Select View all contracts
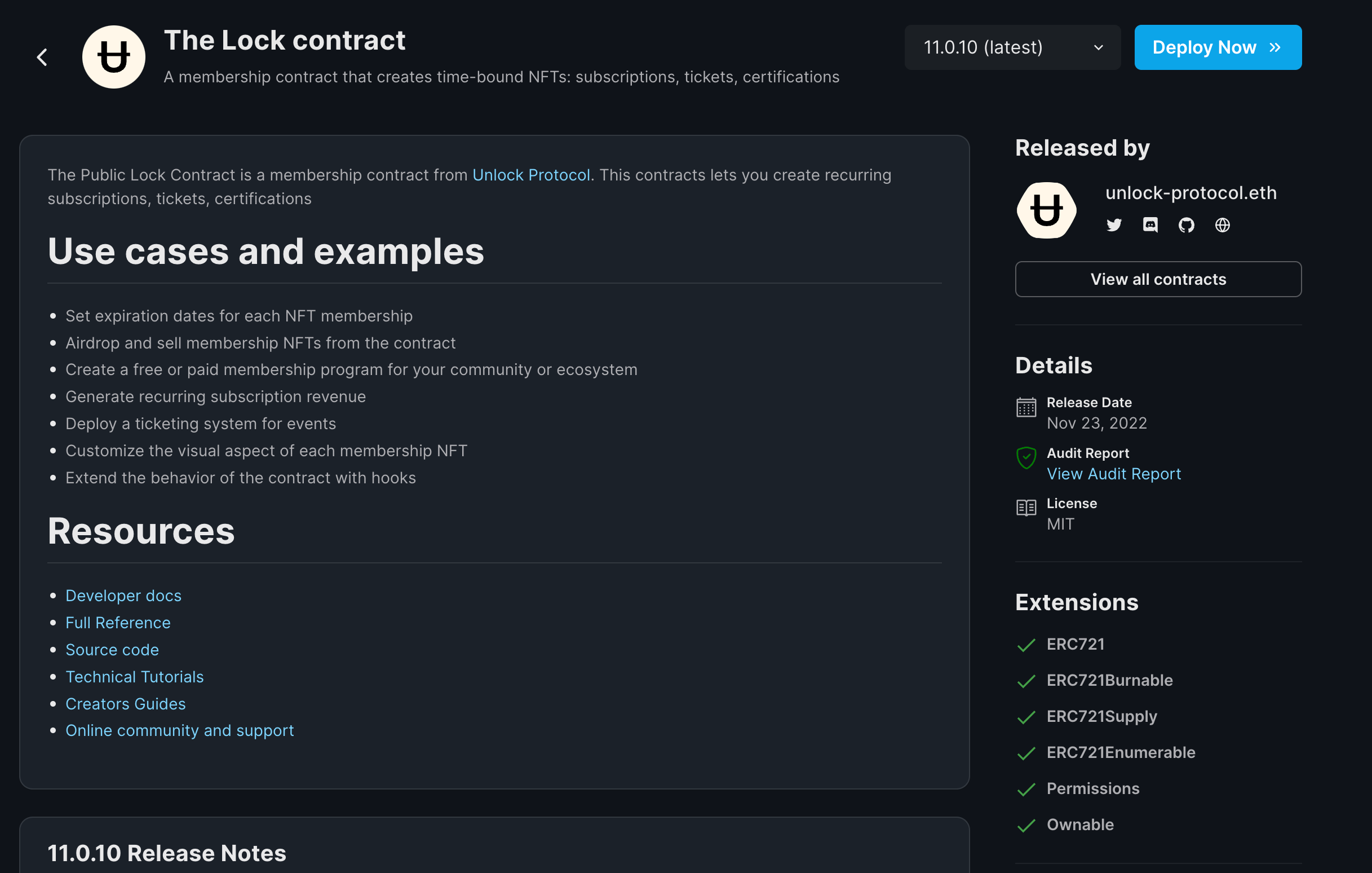Screen dimensions: 1372x873 pyautogui.click(x=1158, y=279)
